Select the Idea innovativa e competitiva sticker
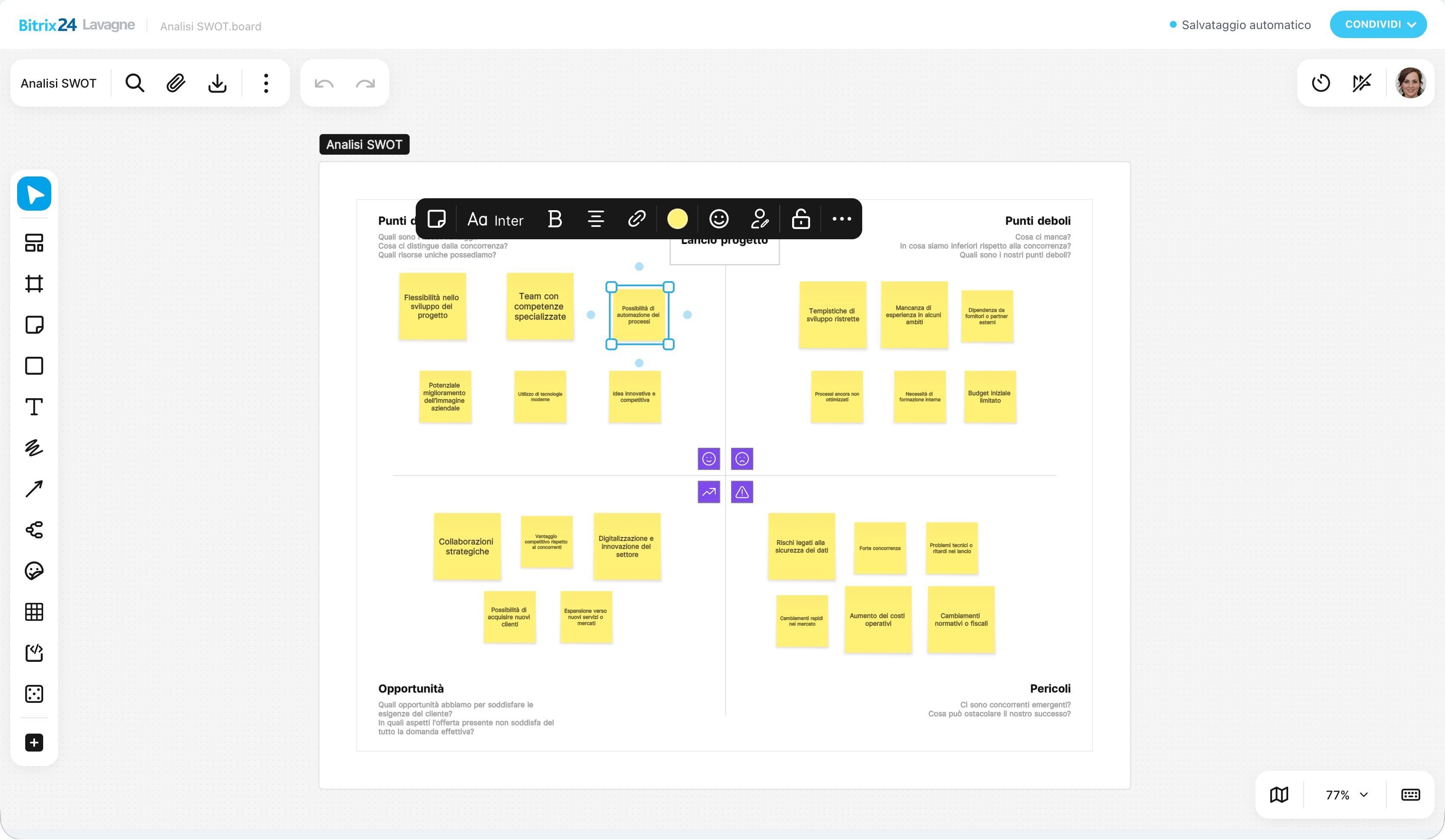Image resolution: width=1445 pixels, height=840 pixels. coord(634,397)
